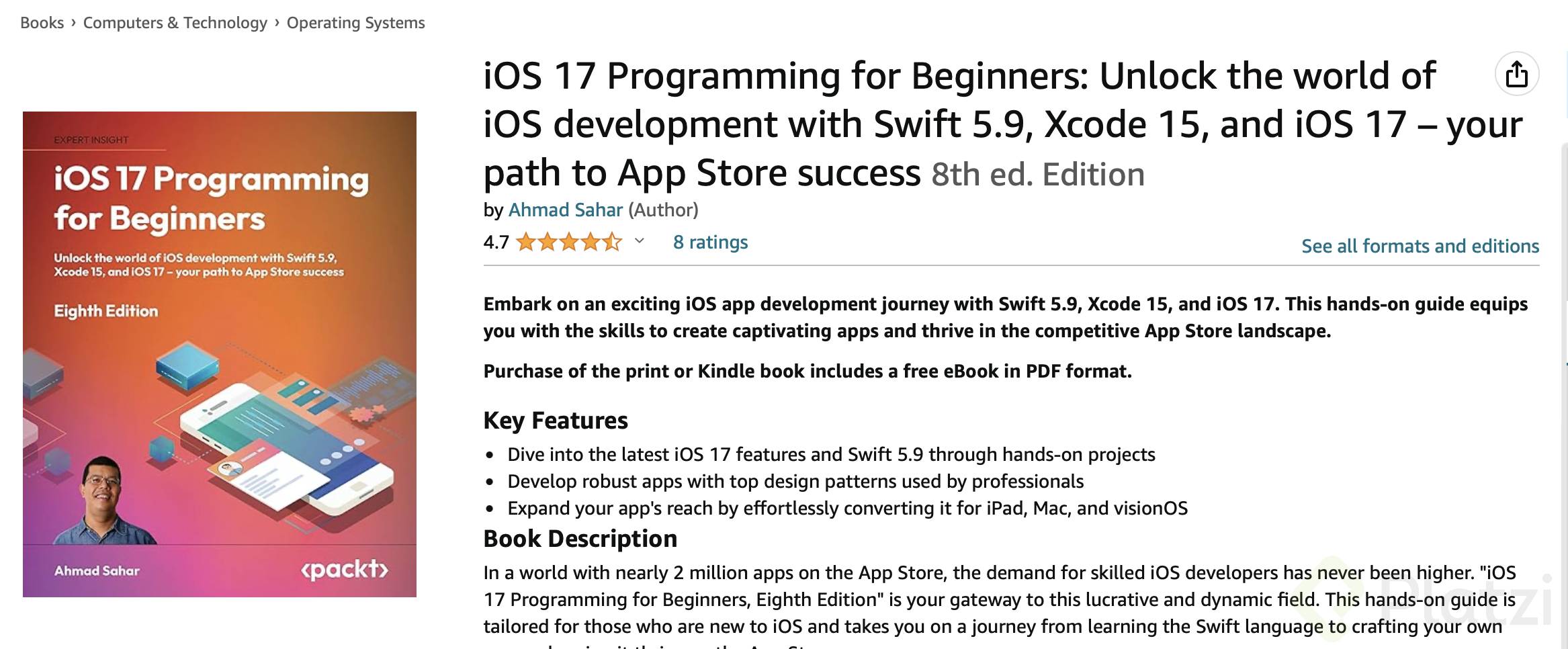The width and height of the screenshot is (1568, 649).
Task: Click the Key Features heading
Action: click(x=555, y=421)
